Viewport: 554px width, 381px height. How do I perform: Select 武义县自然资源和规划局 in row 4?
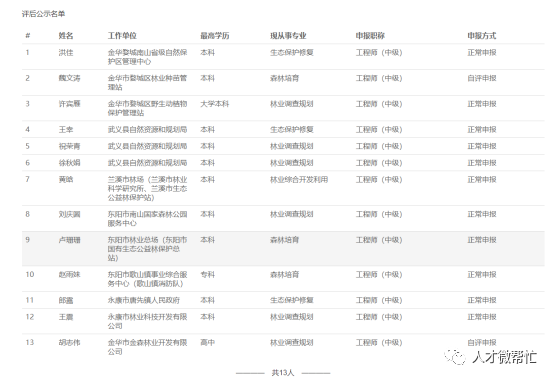[147, 130]
